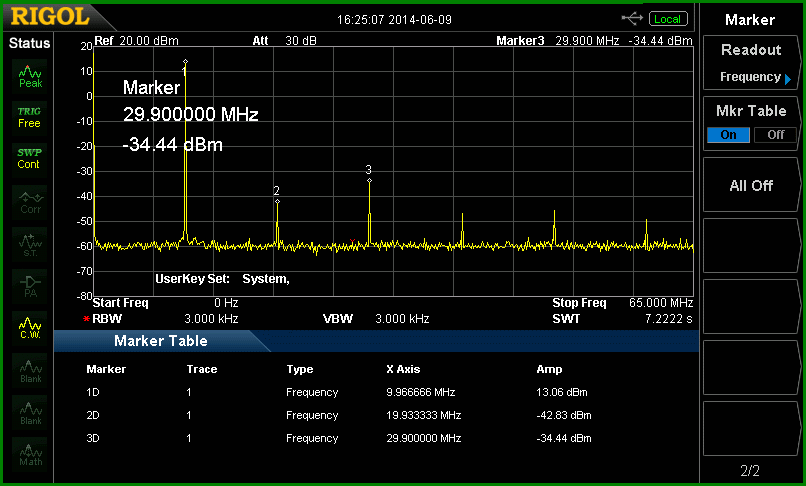This screenshot has height=486, width=806.
Task: Click the 2/2 page indicator
Action: click(x=750, y=471)
